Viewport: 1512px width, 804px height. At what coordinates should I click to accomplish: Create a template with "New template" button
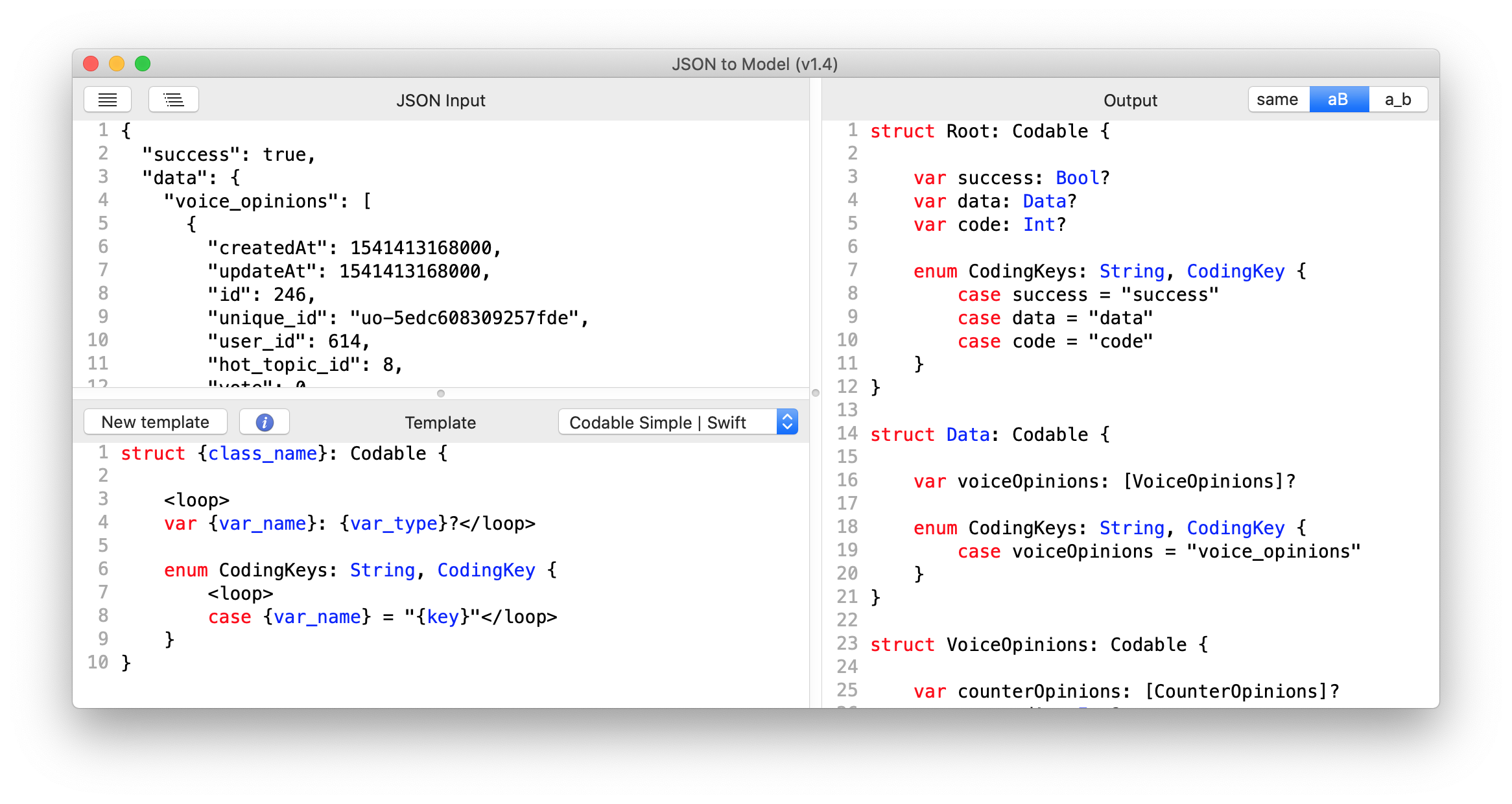click(x=155, y=421)
